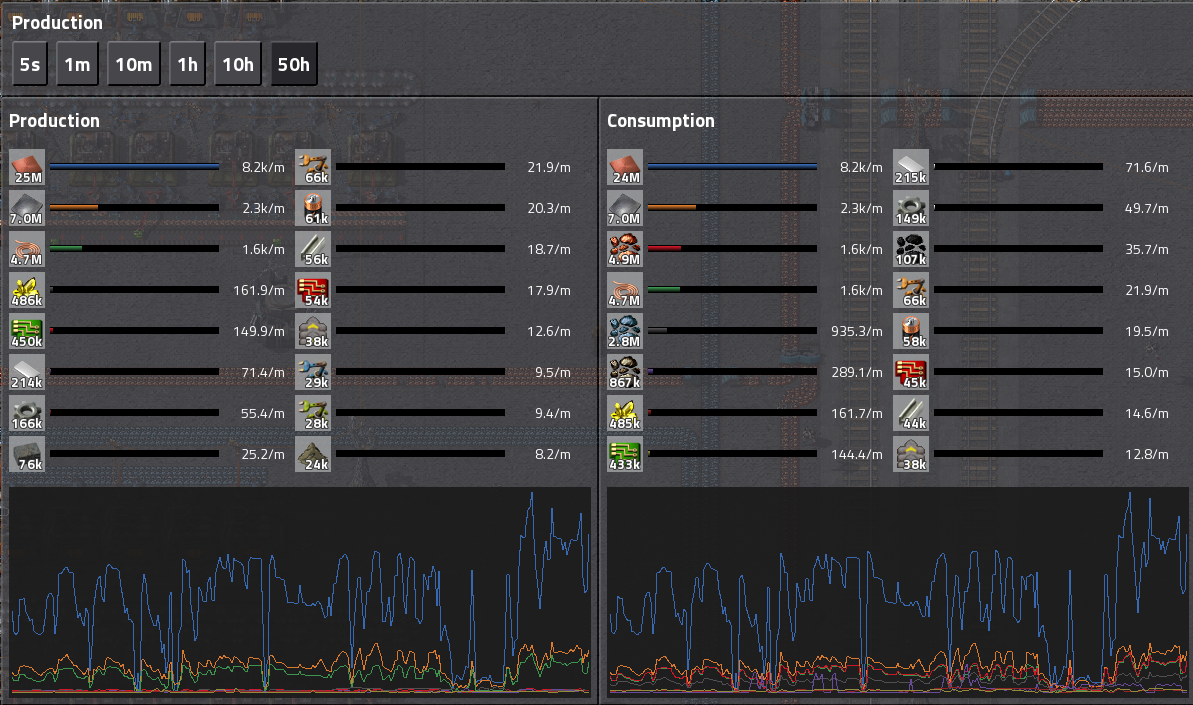
Task: Select copper cable 4.7M icon in Consumption
Action: 625,291
